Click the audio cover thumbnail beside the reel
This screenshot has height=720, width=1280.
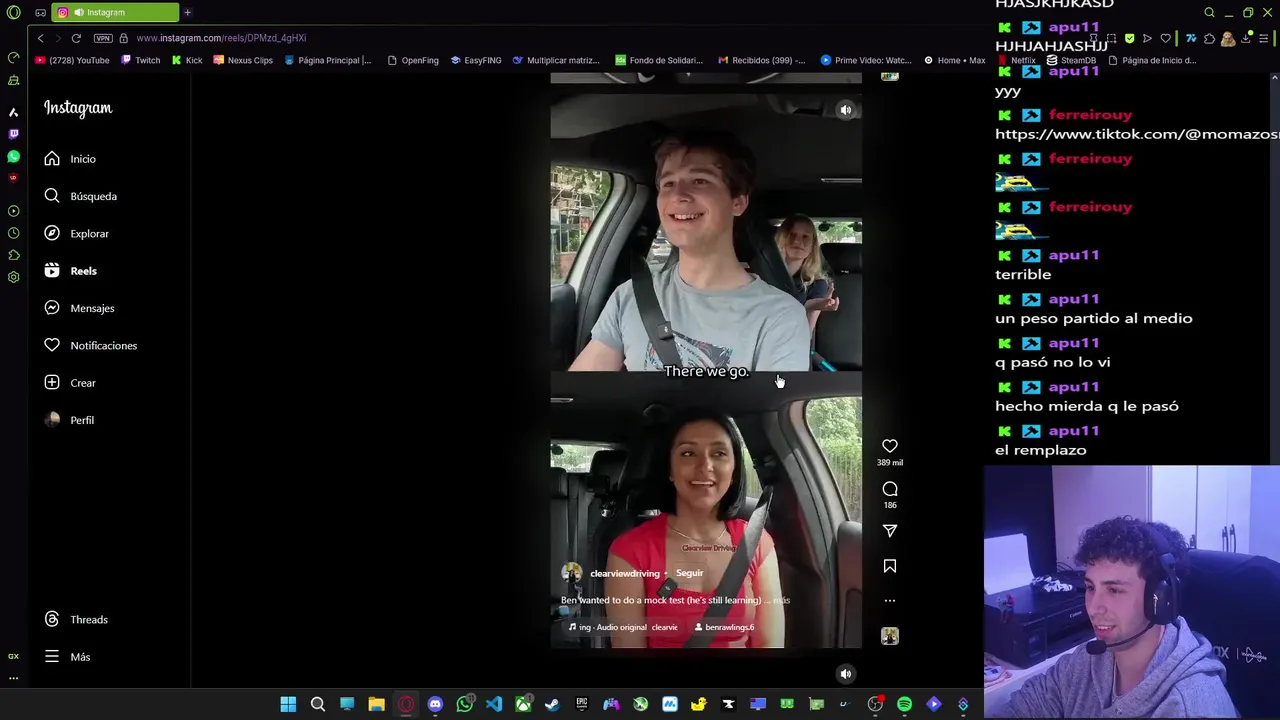coord(890,636)
